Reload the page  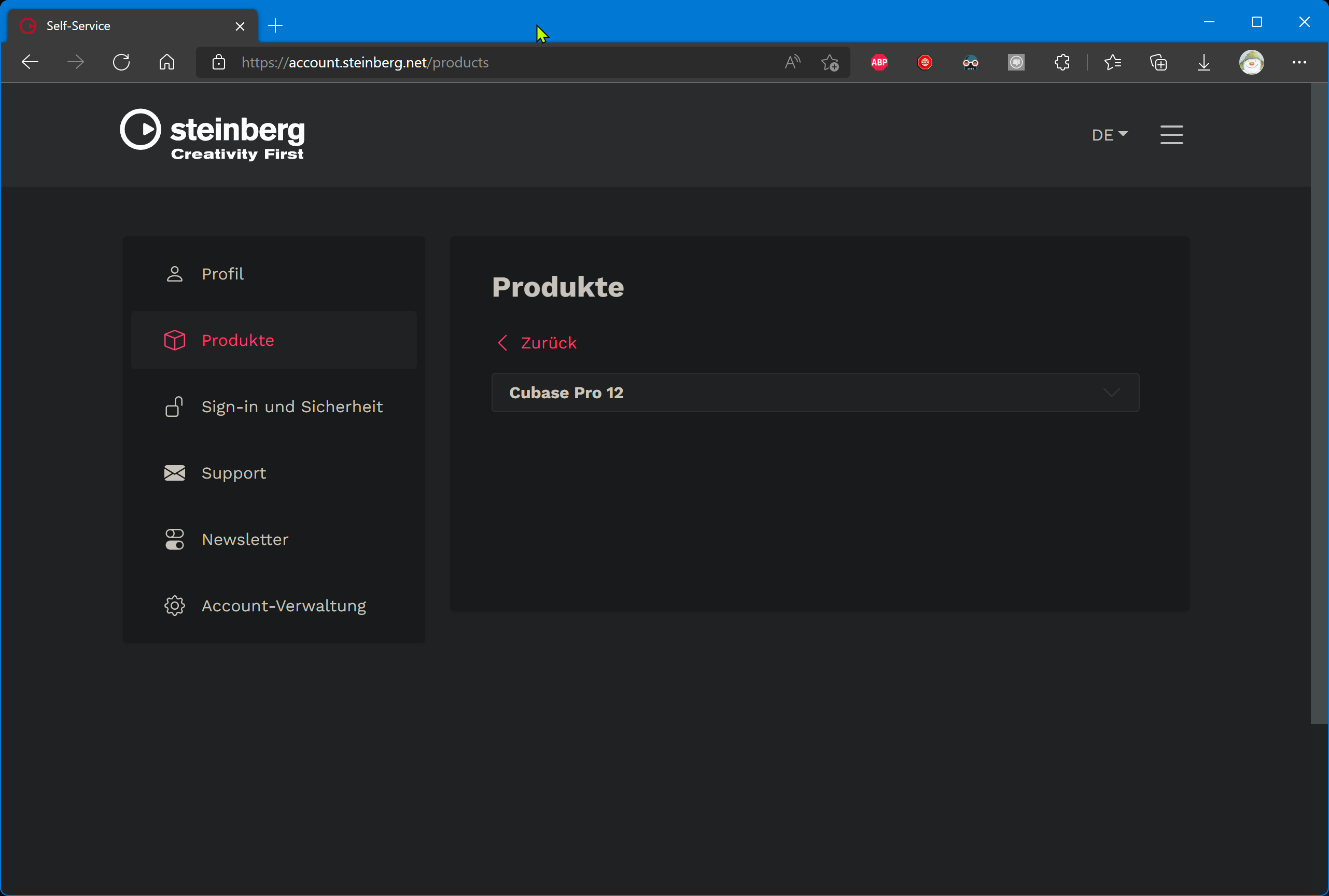(121, 62)
